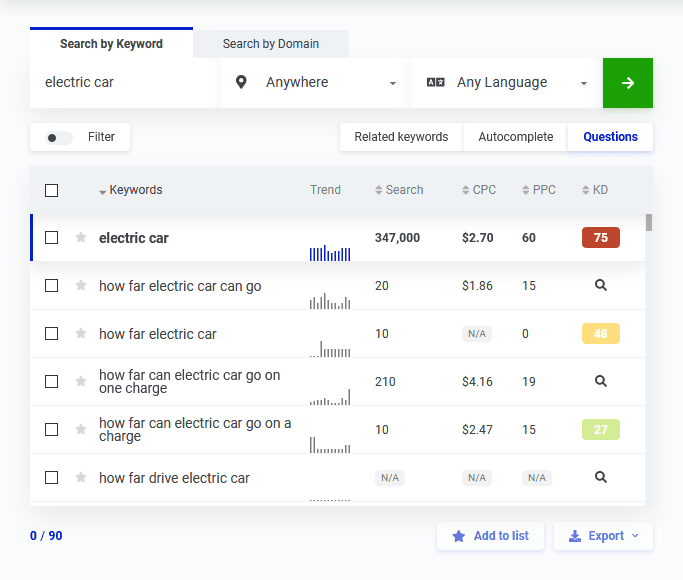Select keyword 'how far drive electric car'

[x=174, y=478]
